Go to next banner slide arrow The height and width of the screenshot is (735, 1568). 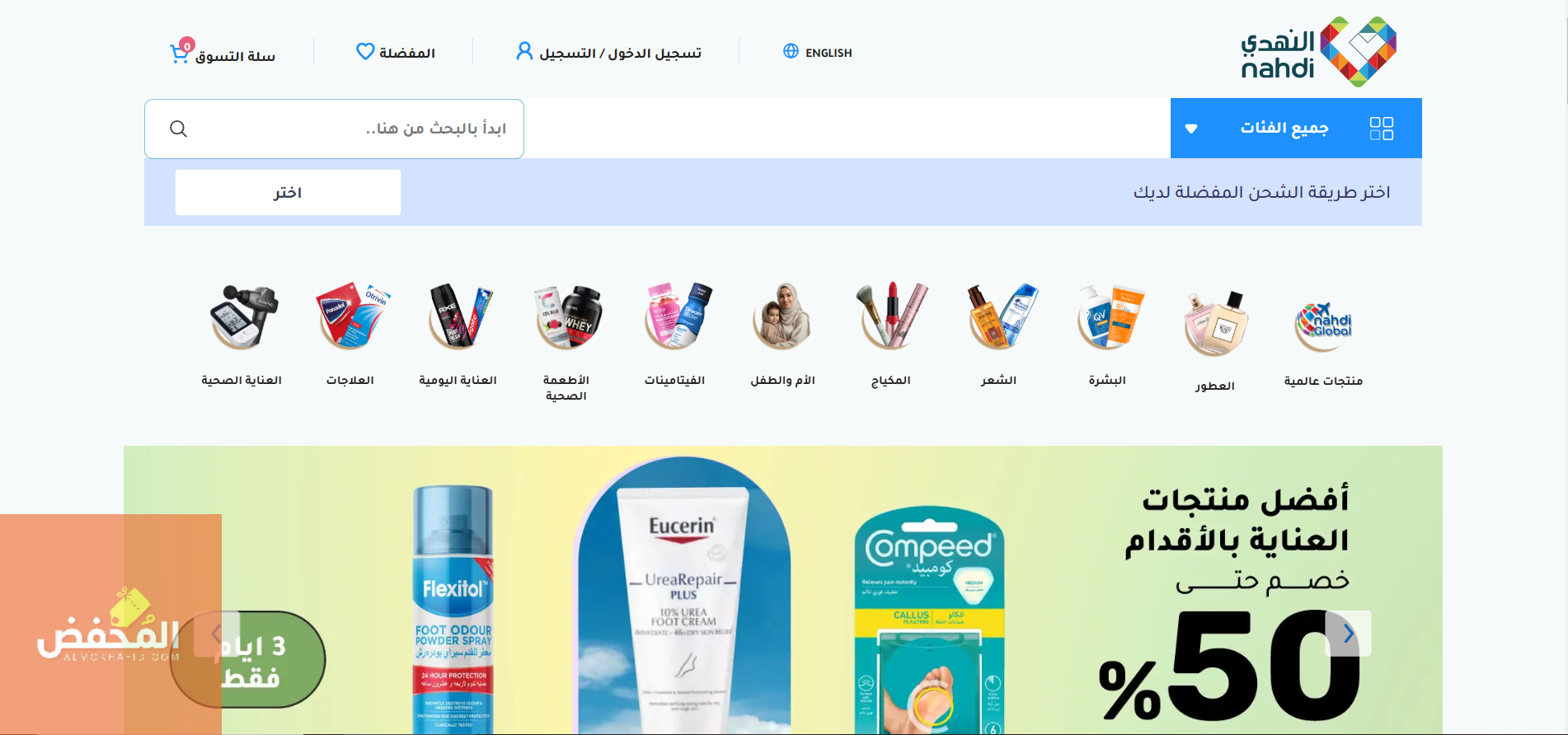(1348, 634)
